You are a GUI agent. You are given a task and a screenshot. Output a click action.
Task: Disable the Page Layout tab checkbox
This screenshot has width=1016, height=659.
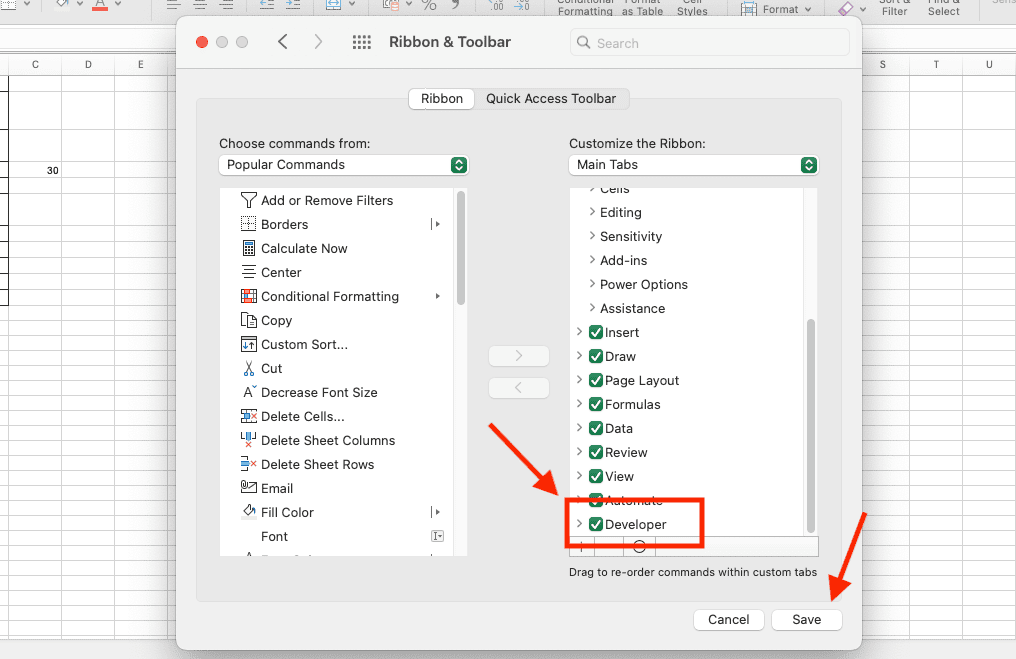pos(596,380)
